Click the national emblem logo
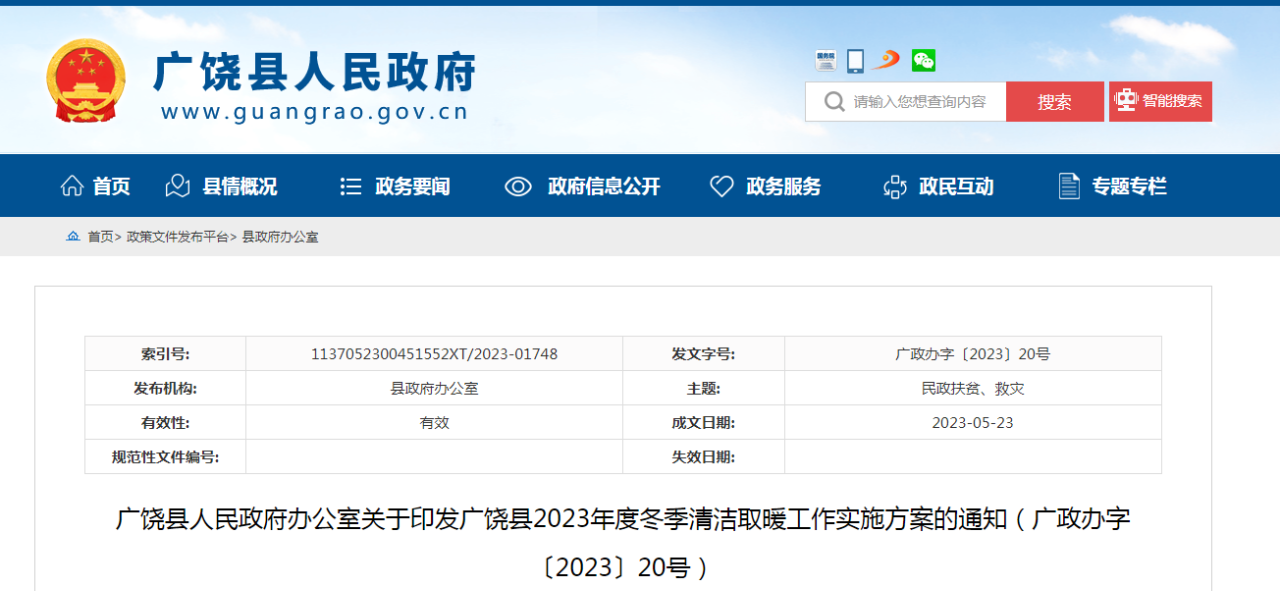The width and height of the screenshot is (1280, 591). (x=87, y=80)
